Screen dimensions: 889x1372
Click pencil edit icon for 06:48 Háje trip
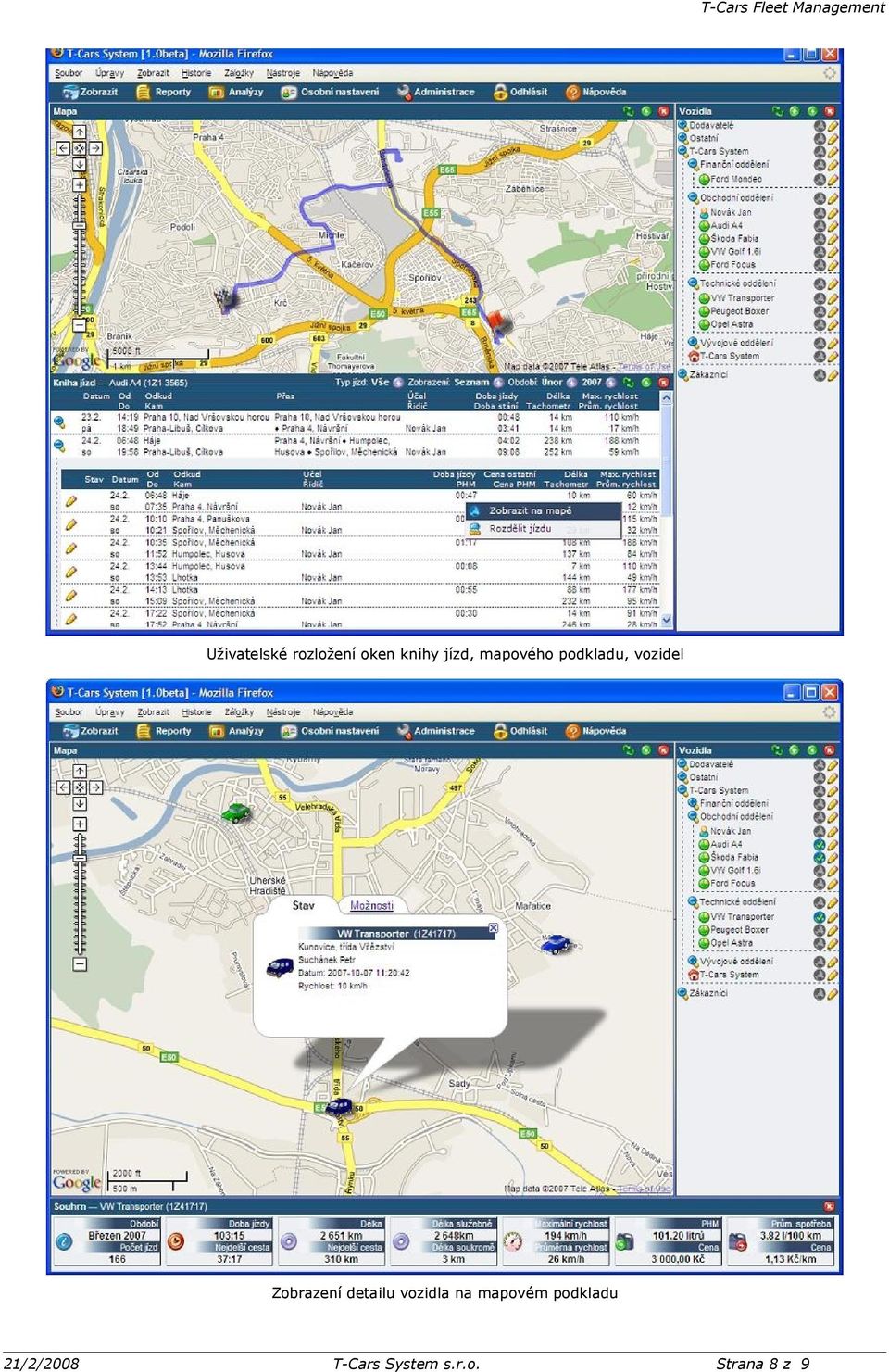pyautogui.click(x=70, y=500)
